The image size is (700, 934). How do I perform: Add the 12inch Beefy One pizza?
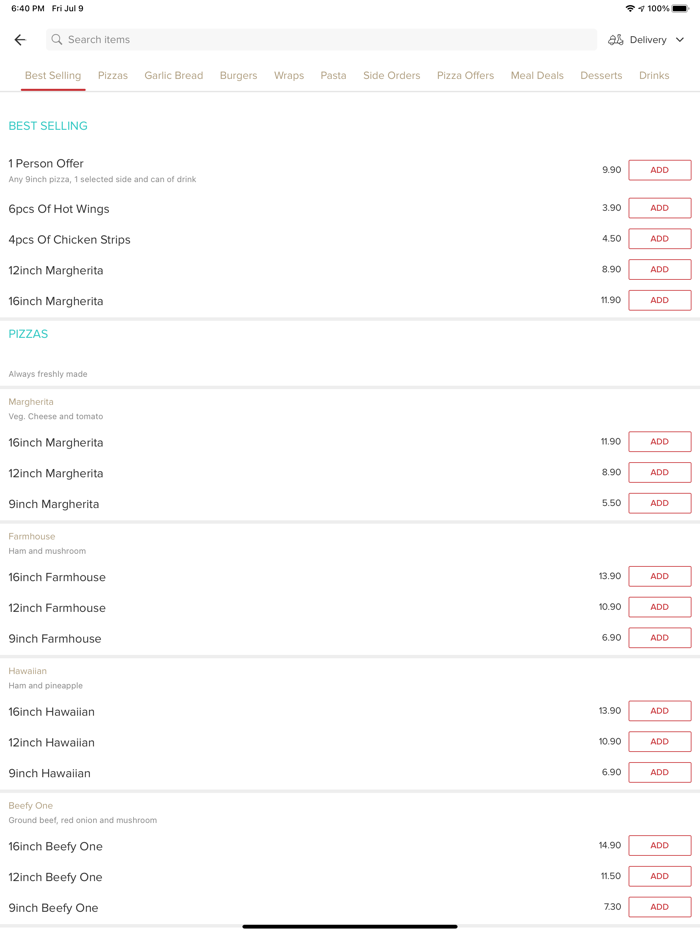(x=659, y=876)
